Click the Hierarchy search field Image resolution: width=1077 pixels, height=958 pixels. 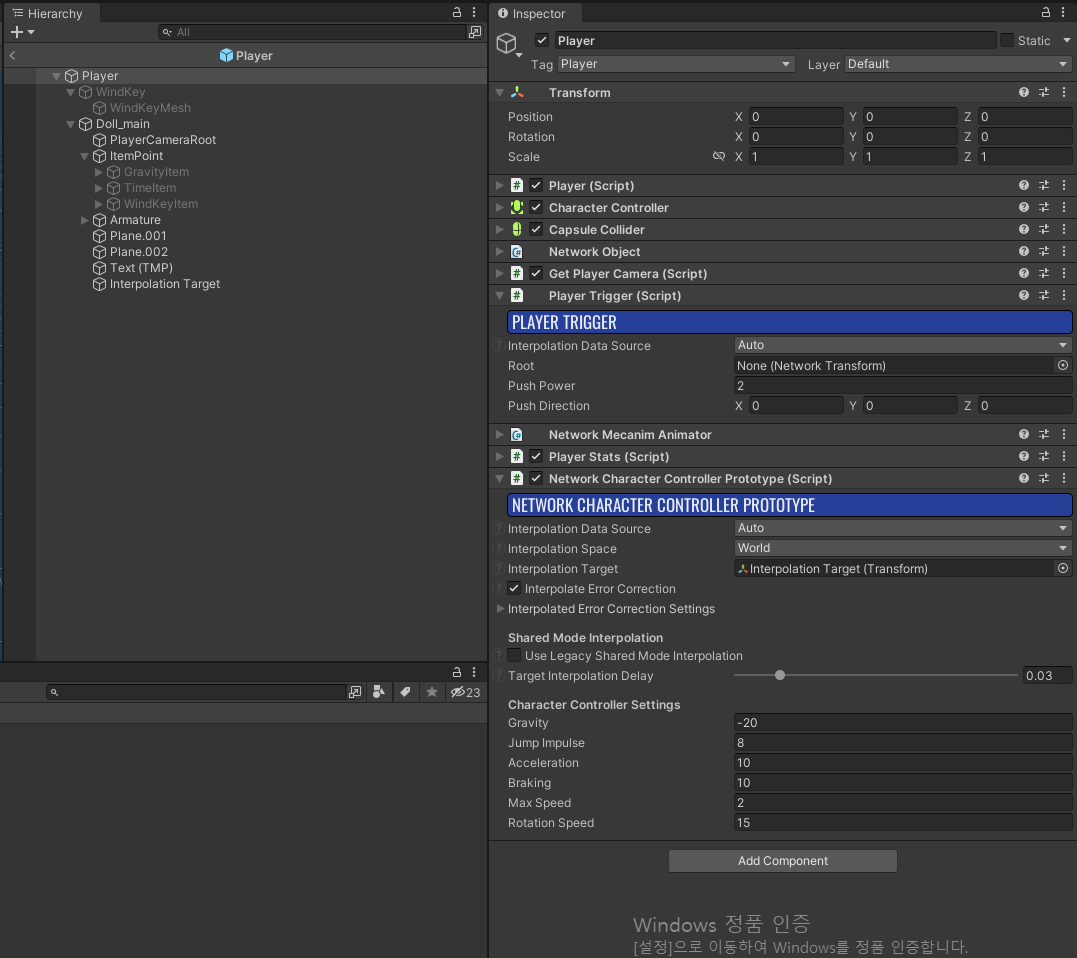(313, 32)
